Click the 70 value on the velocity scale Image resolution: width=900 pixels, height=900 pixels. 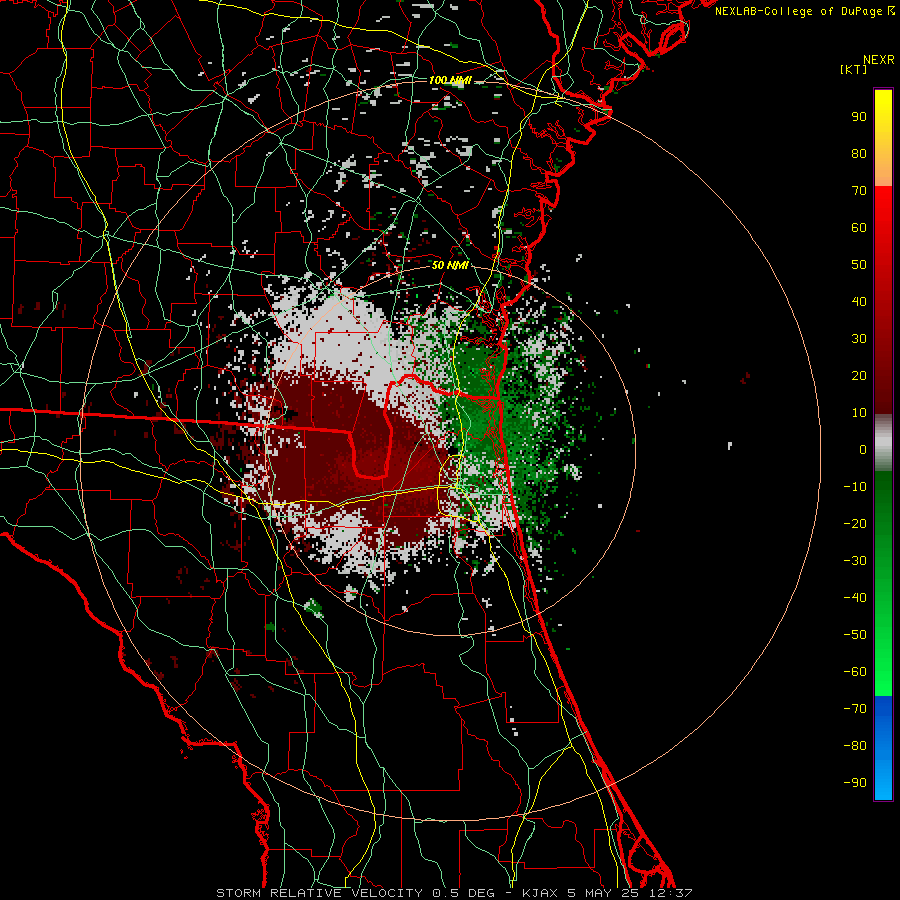859,191
